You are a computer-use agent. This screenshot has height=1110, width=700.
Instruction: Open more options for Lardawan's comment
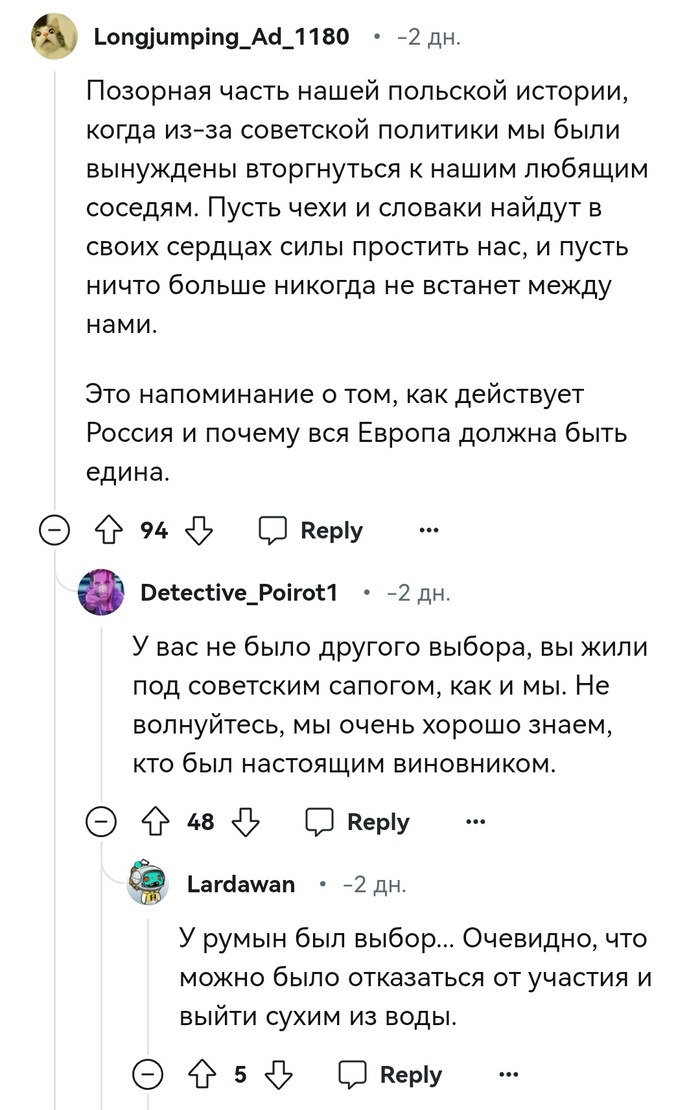tap(508, 1075)
